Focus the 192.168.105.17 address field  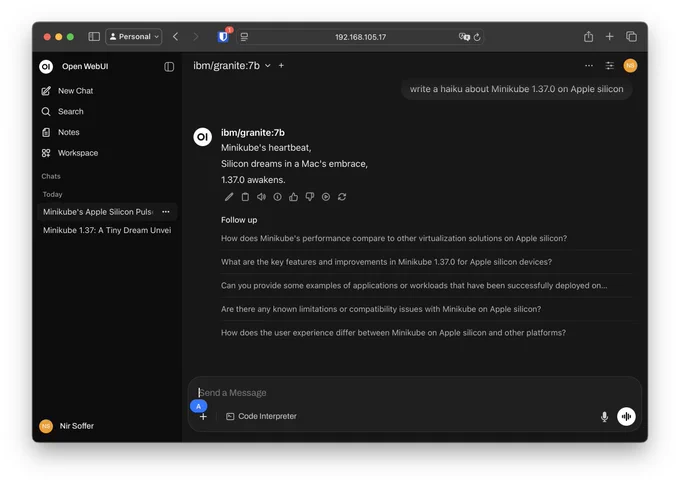(360, 37)
